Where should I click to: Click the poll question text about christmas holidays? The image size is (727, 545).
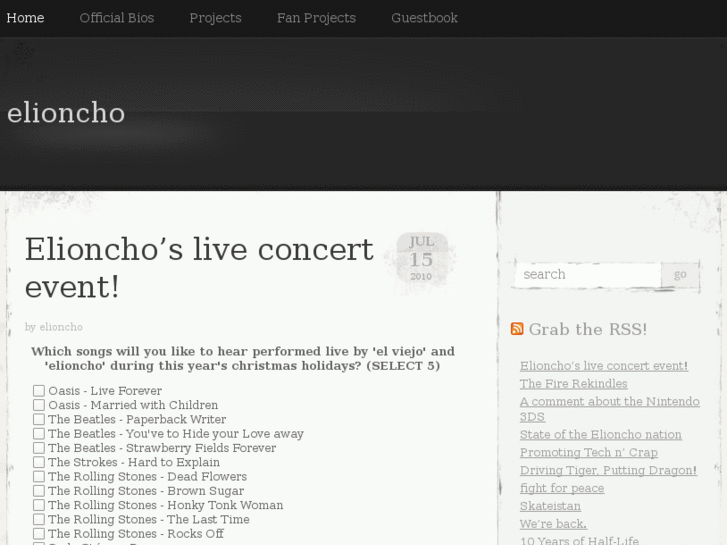[242, 359]
